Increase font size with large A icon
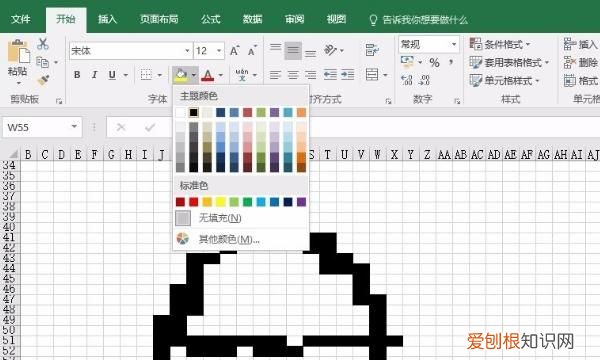The image size is (600, 360). (x=235, y=50)
